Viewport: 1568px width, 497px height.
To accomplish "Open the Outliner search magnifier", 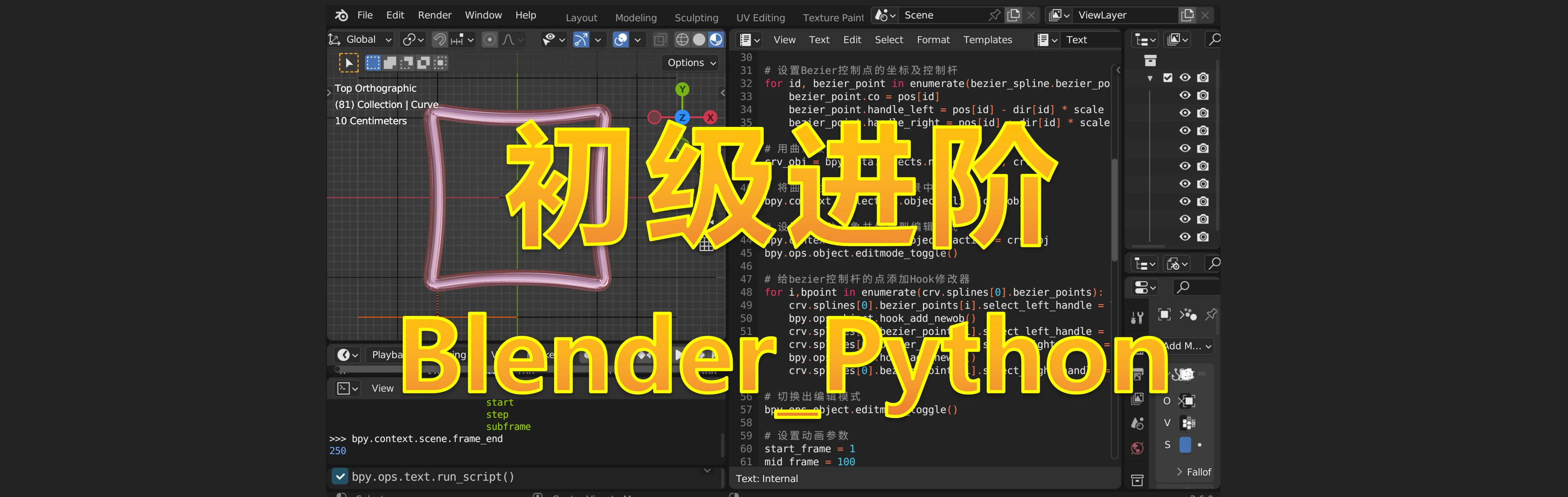I will (1214, 39).
